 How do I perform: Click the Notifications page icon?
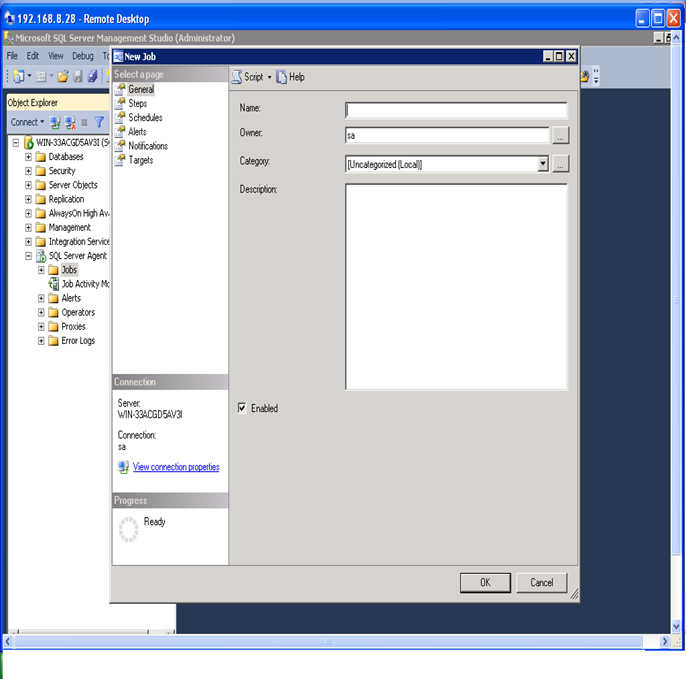click(x=119, y=146)
